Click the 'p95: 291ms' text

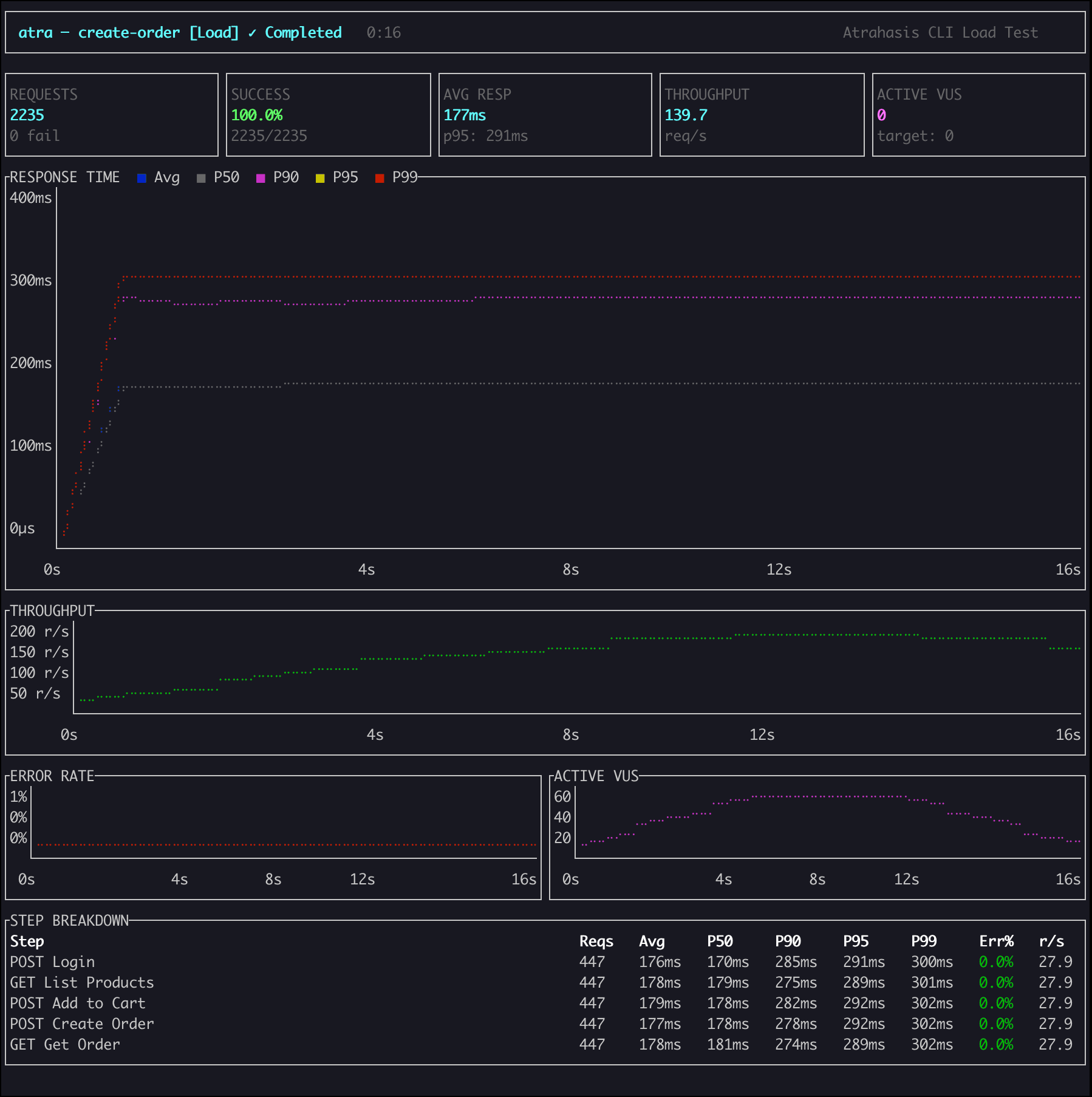tap(486, 135)
